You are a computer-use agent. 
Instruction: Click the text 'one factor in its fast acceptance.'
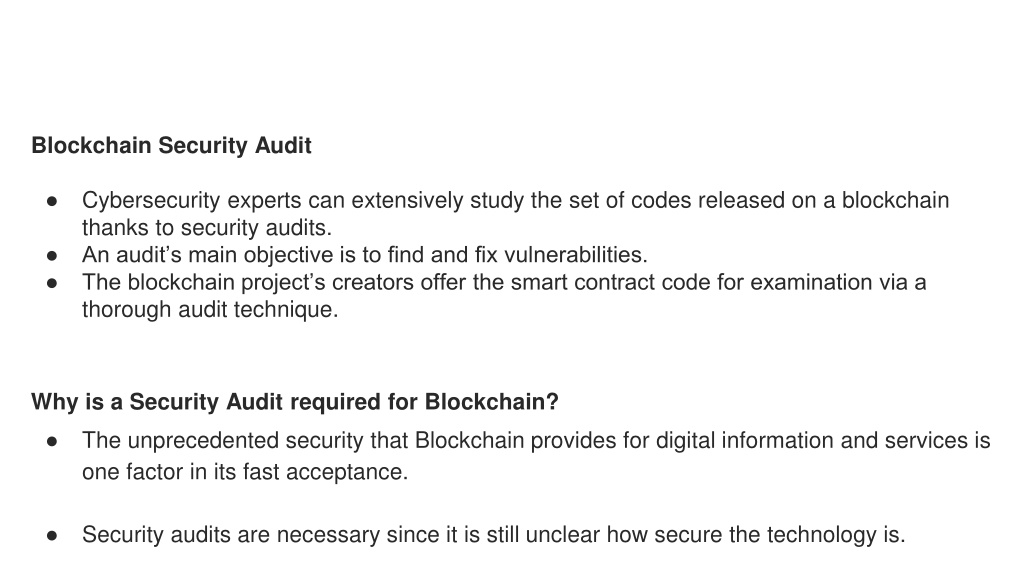[x=245, y=472]
